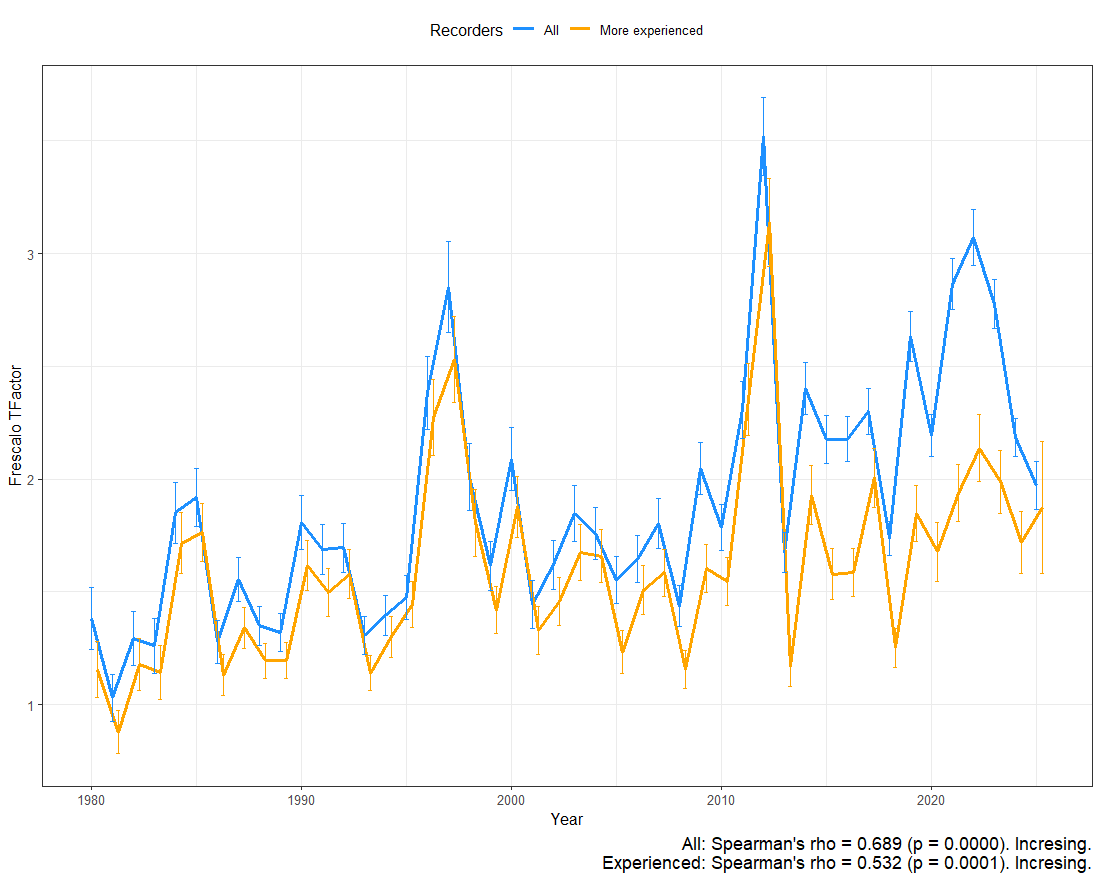
Task: Click the Frescalo TFactor y-axis title
Action: coord(15,425)
